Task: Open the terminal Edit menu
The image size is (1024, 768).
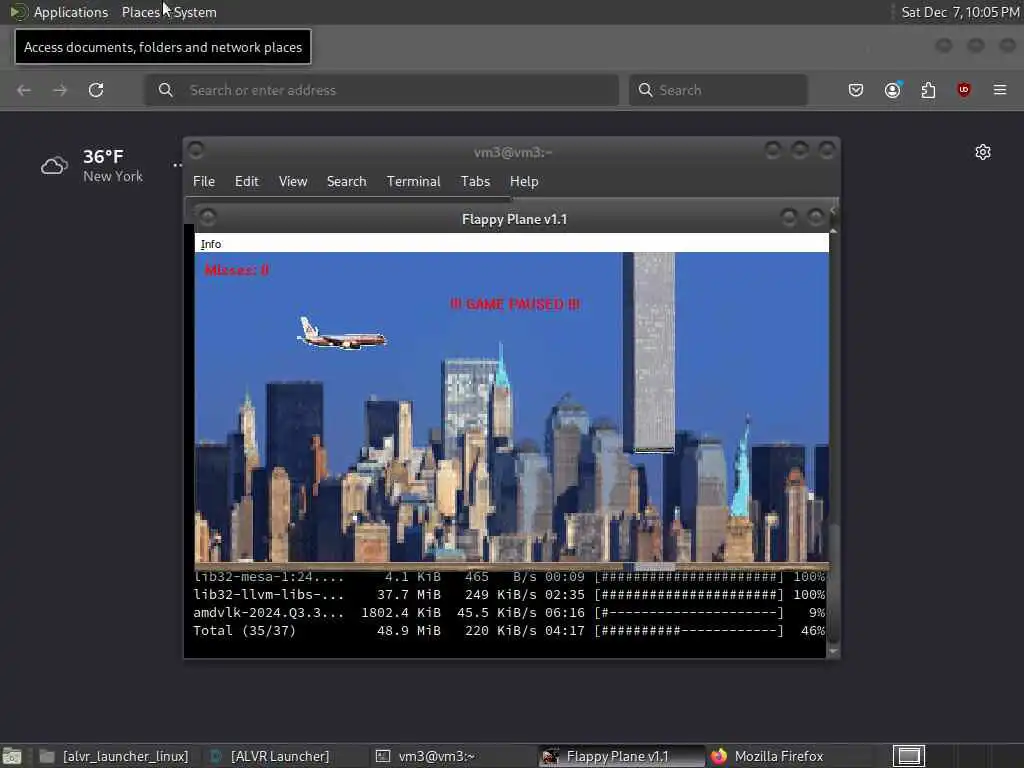Action: 247,182
